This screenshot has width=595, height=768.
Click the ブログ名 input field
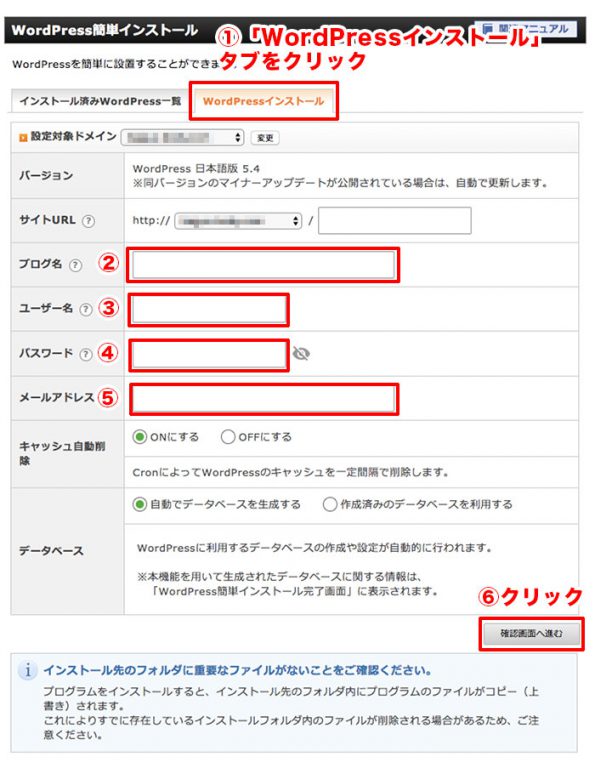click(x=263, y=265)
